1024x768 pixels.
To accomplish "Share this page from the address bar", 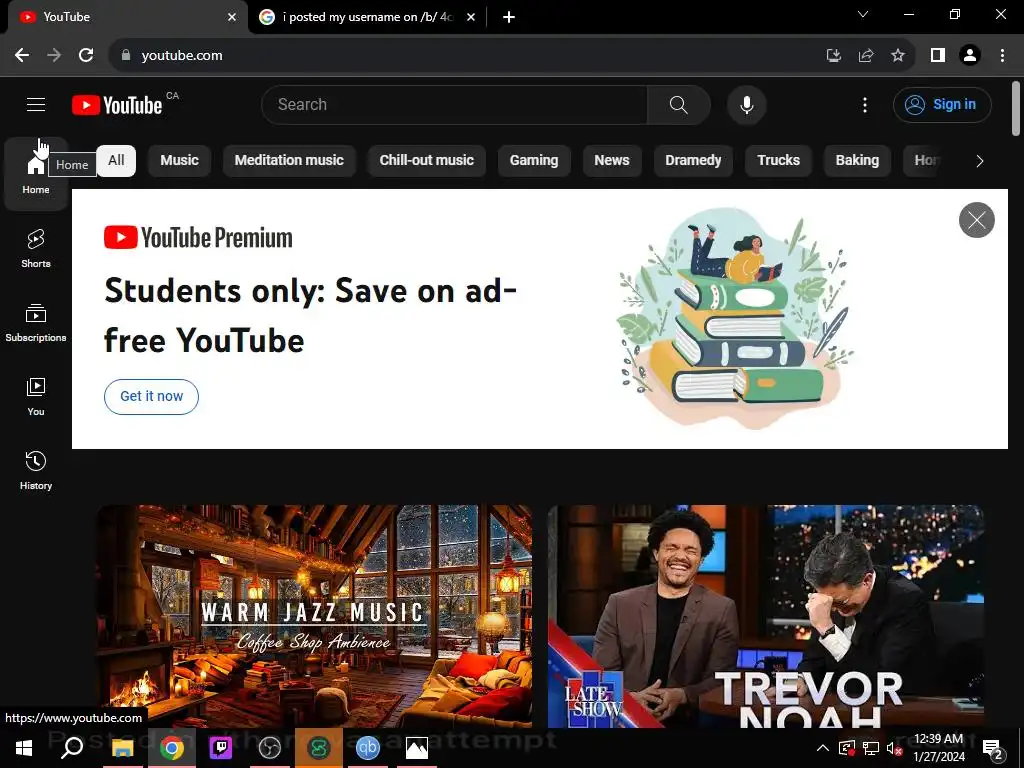I will pos(866,56).
